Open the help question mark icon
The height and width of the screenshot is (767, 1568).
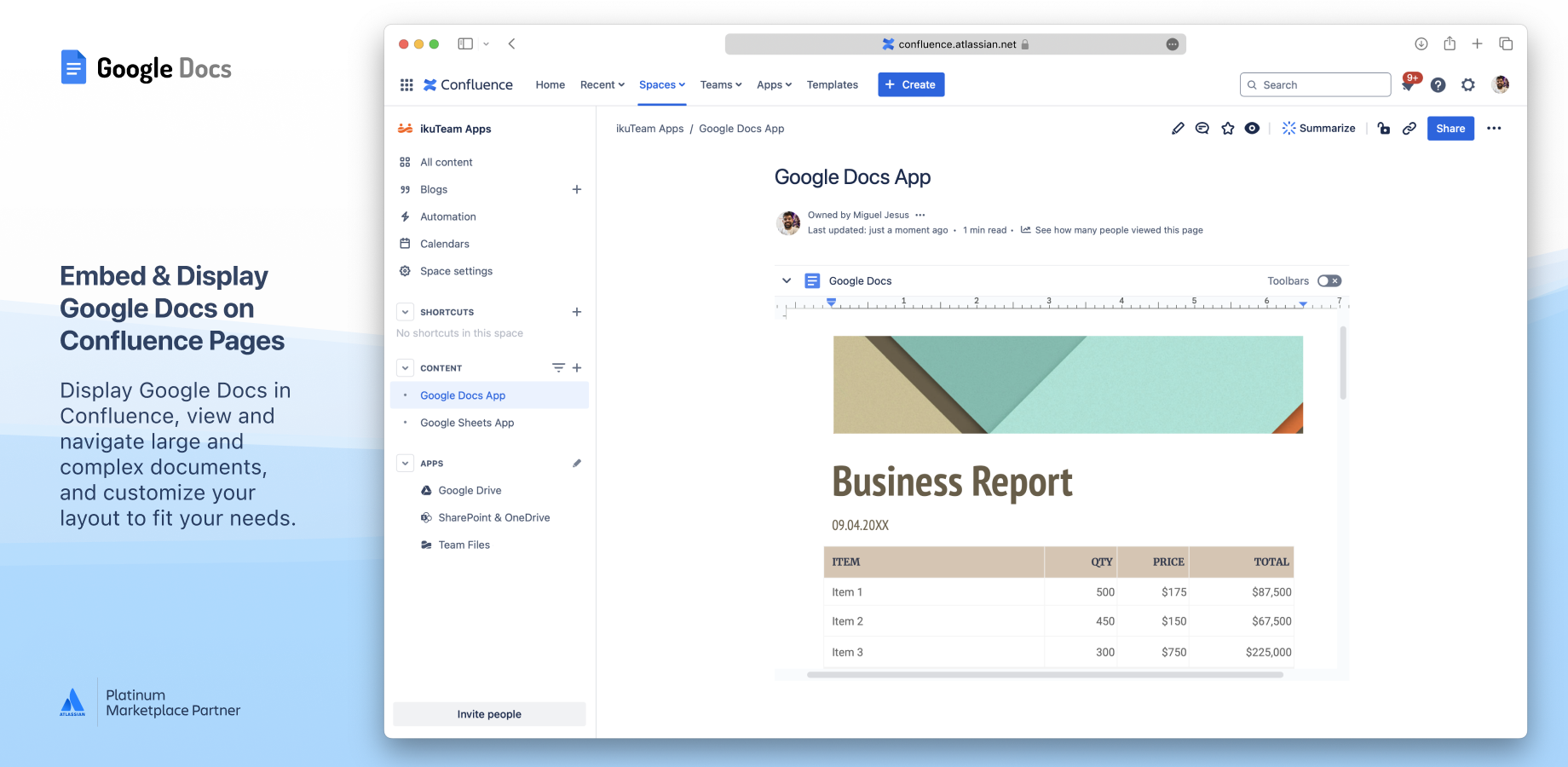(x=1438, y=84)
